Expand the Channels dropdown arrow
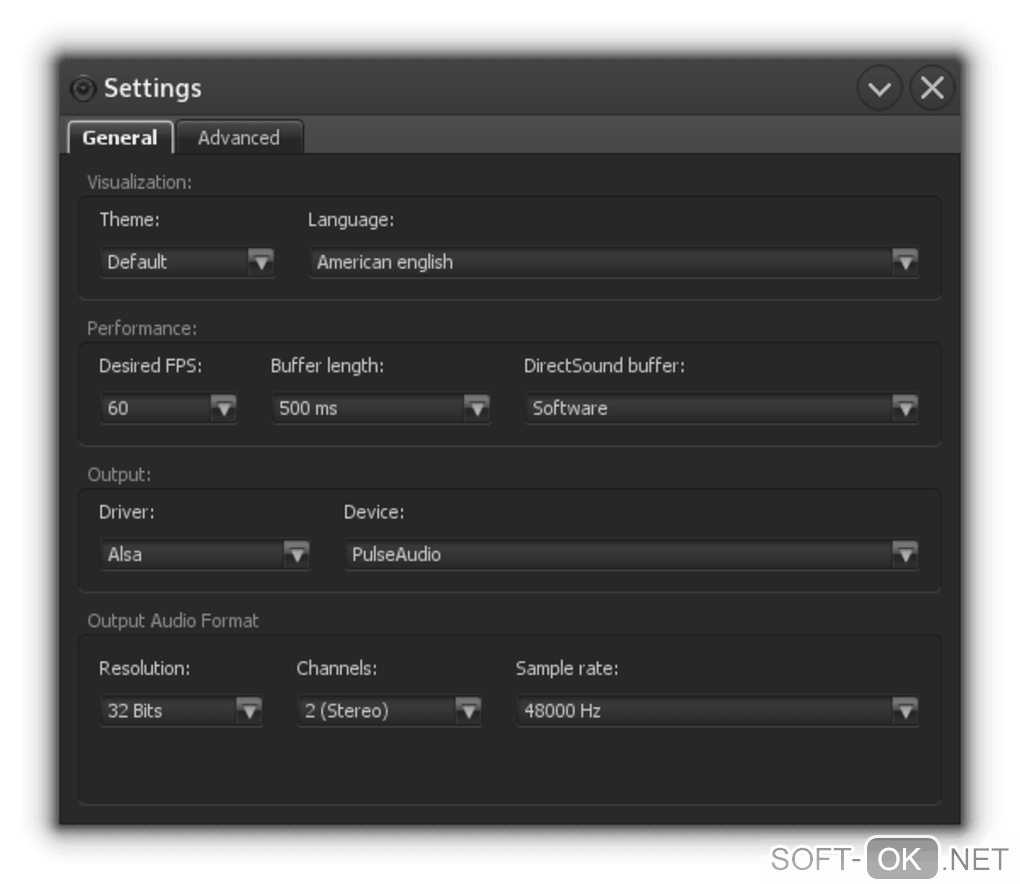This screenshot has height=884, width=1020. coord(468,711)
